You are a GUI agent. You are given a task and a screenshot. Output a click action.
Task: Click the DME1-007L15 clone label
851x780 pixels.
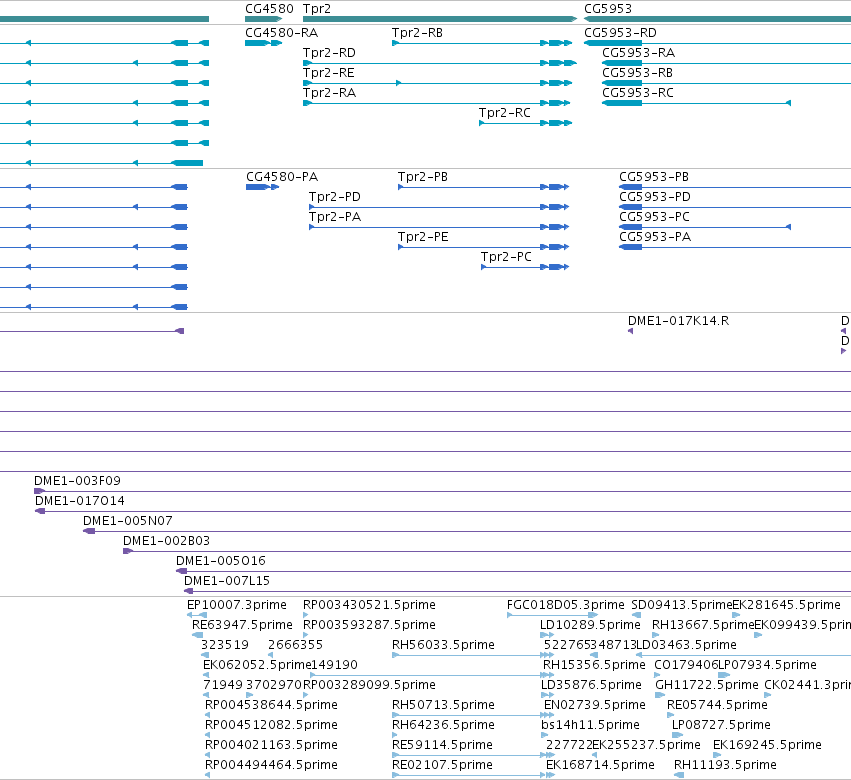(x=227, y=581)
